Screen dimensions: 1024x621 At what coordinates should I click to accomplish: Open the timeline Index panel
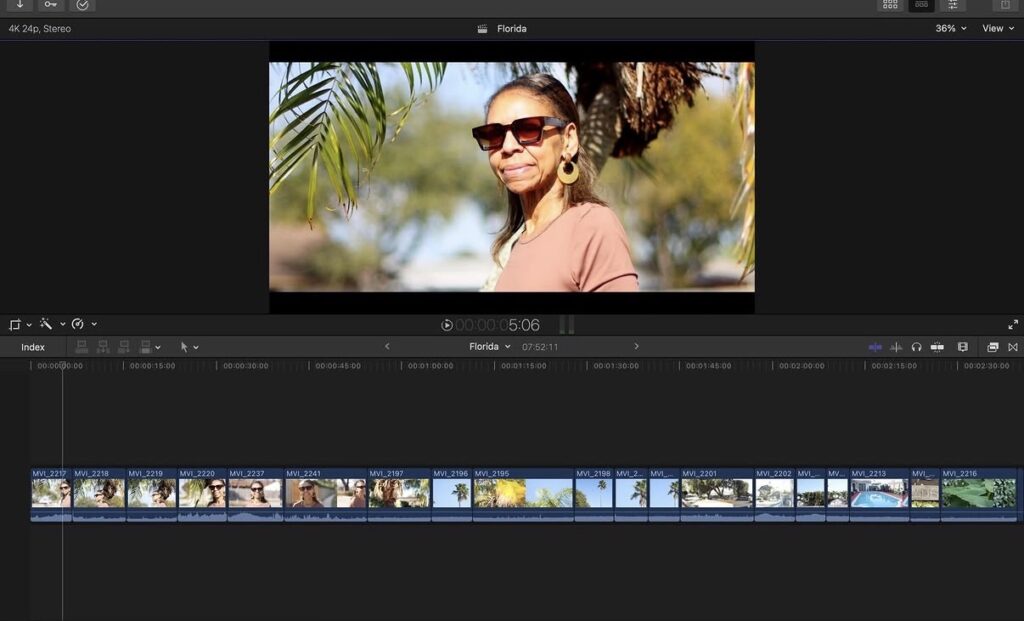[x=33, y=347]
